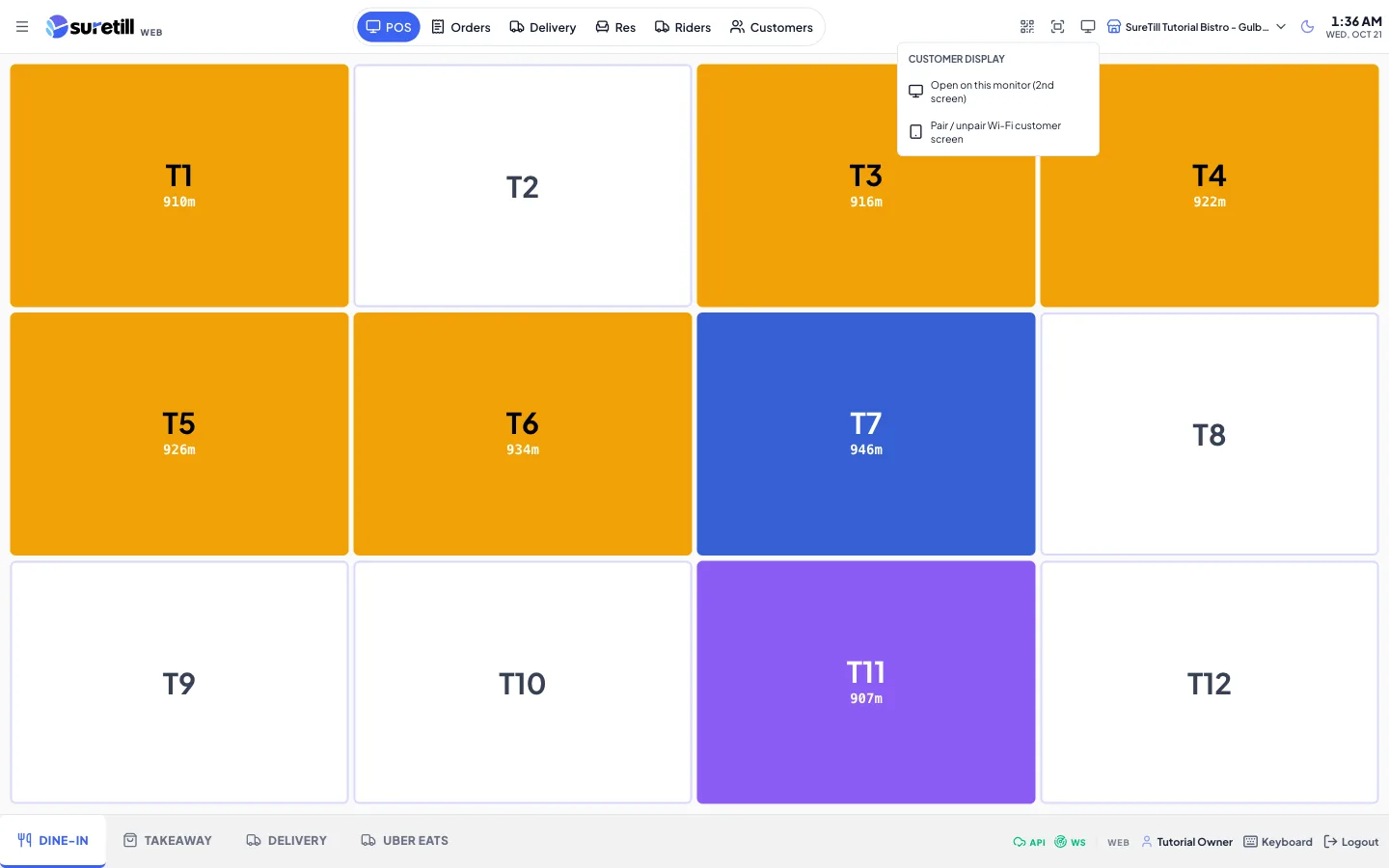This screenshot has width=1389, height=868.
Task: Toggle dark mode moon icon
Action: 1307,27
